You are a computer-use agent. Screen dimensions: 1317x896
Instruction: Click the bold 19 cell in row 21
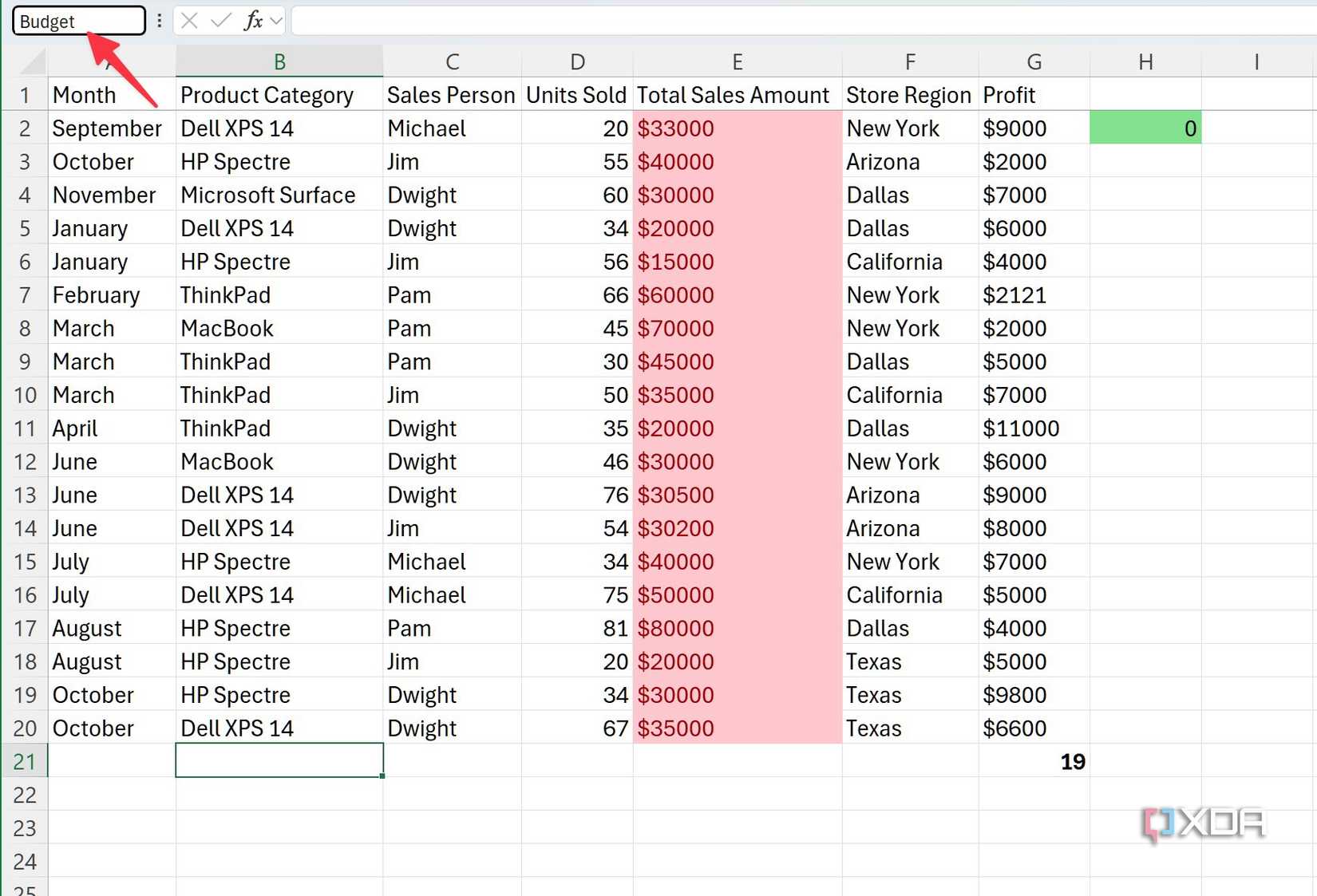point(1034,761)
